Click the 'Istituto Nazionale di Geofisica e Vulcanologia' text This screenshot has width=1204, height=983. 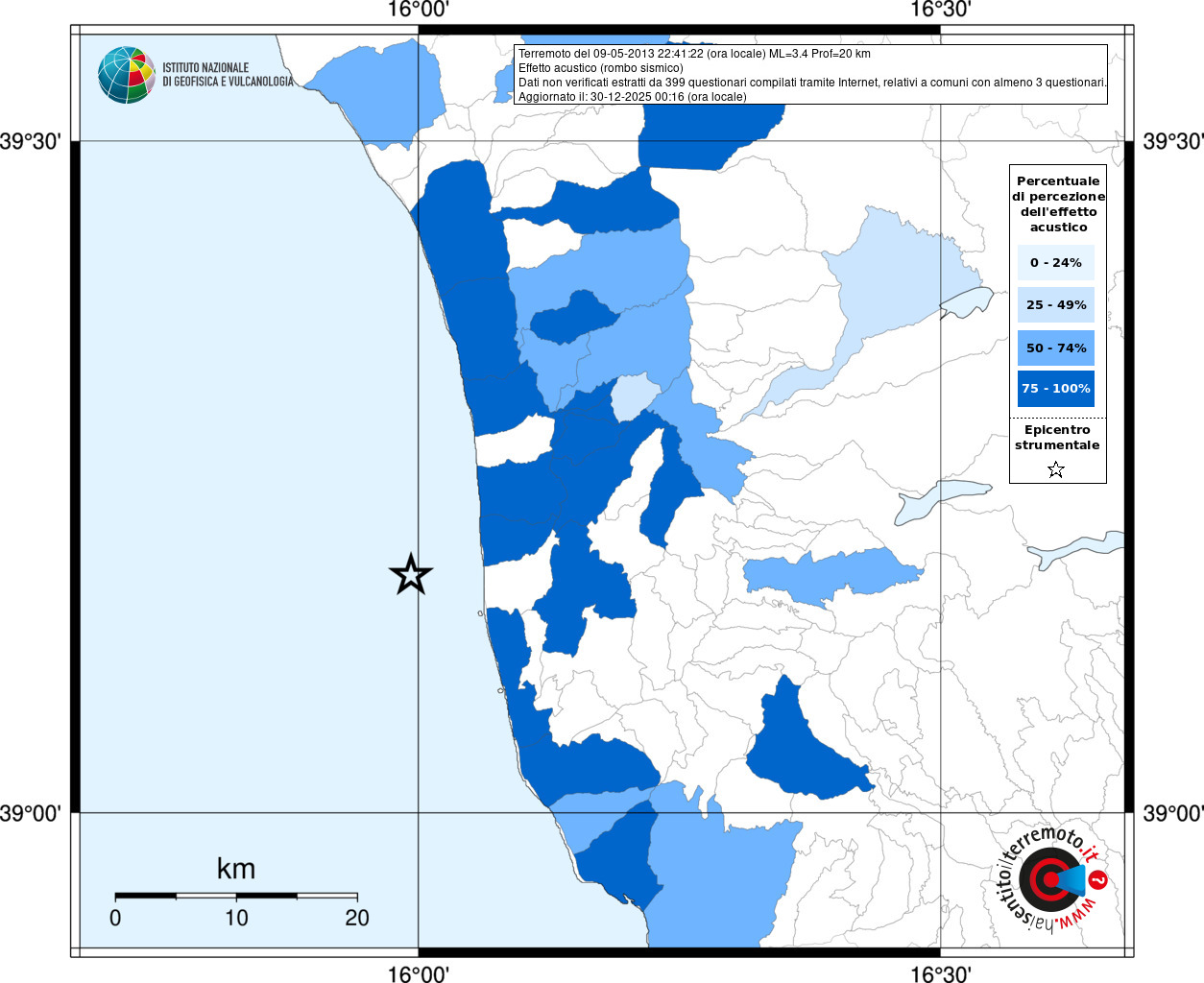click(x=228, y=75)
